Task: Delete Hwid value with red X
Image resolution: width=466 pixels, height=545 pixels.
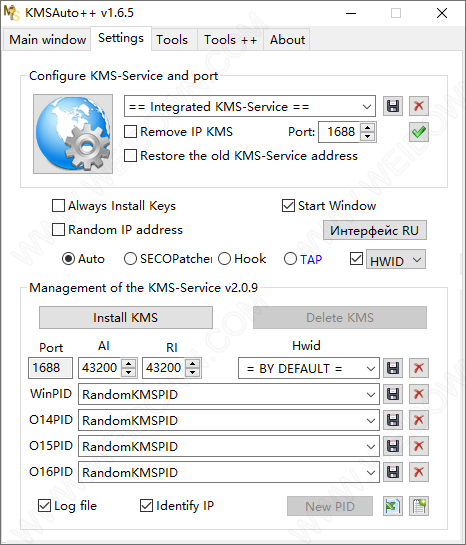Action: point(419,368)
